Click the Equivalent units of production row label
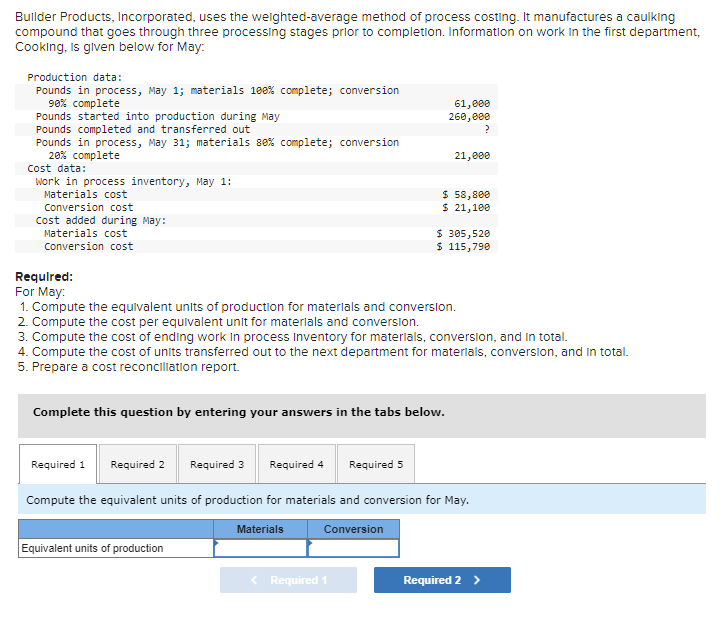Viewport: 720px width, 623px height. coord(116,548)
